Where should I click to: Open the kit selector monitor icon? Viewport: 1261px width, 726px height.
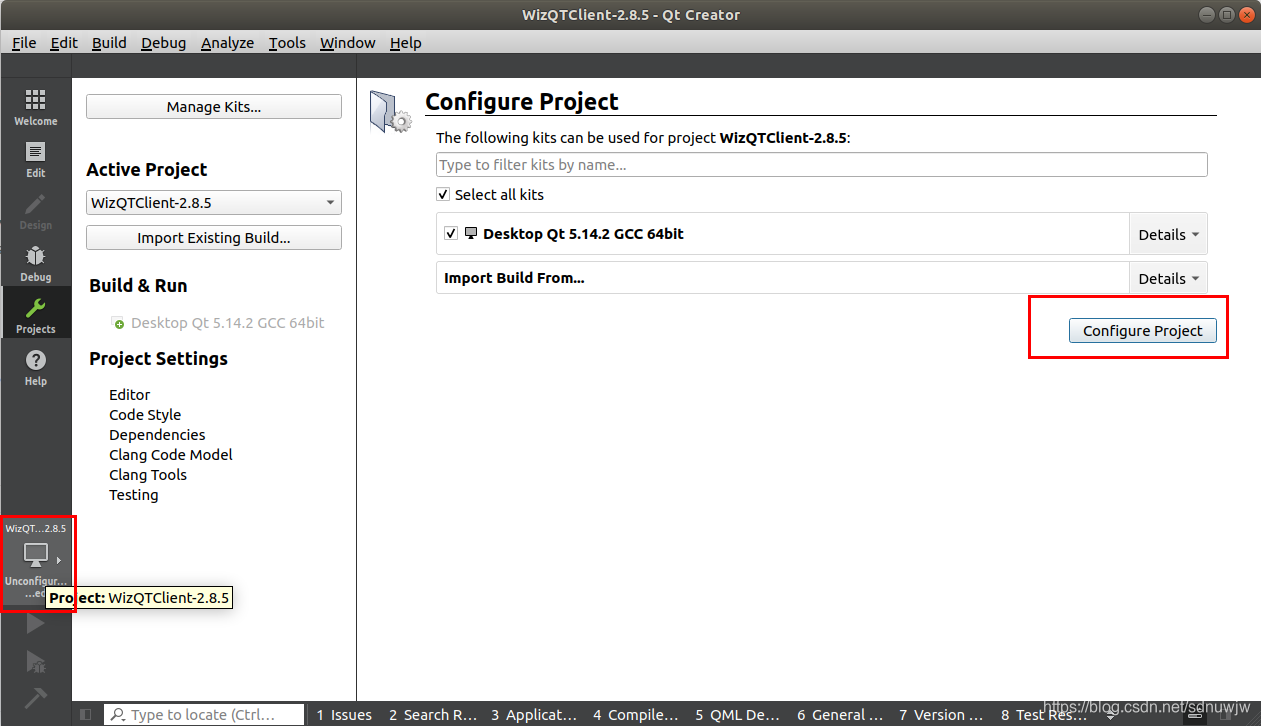click(36, 555)
